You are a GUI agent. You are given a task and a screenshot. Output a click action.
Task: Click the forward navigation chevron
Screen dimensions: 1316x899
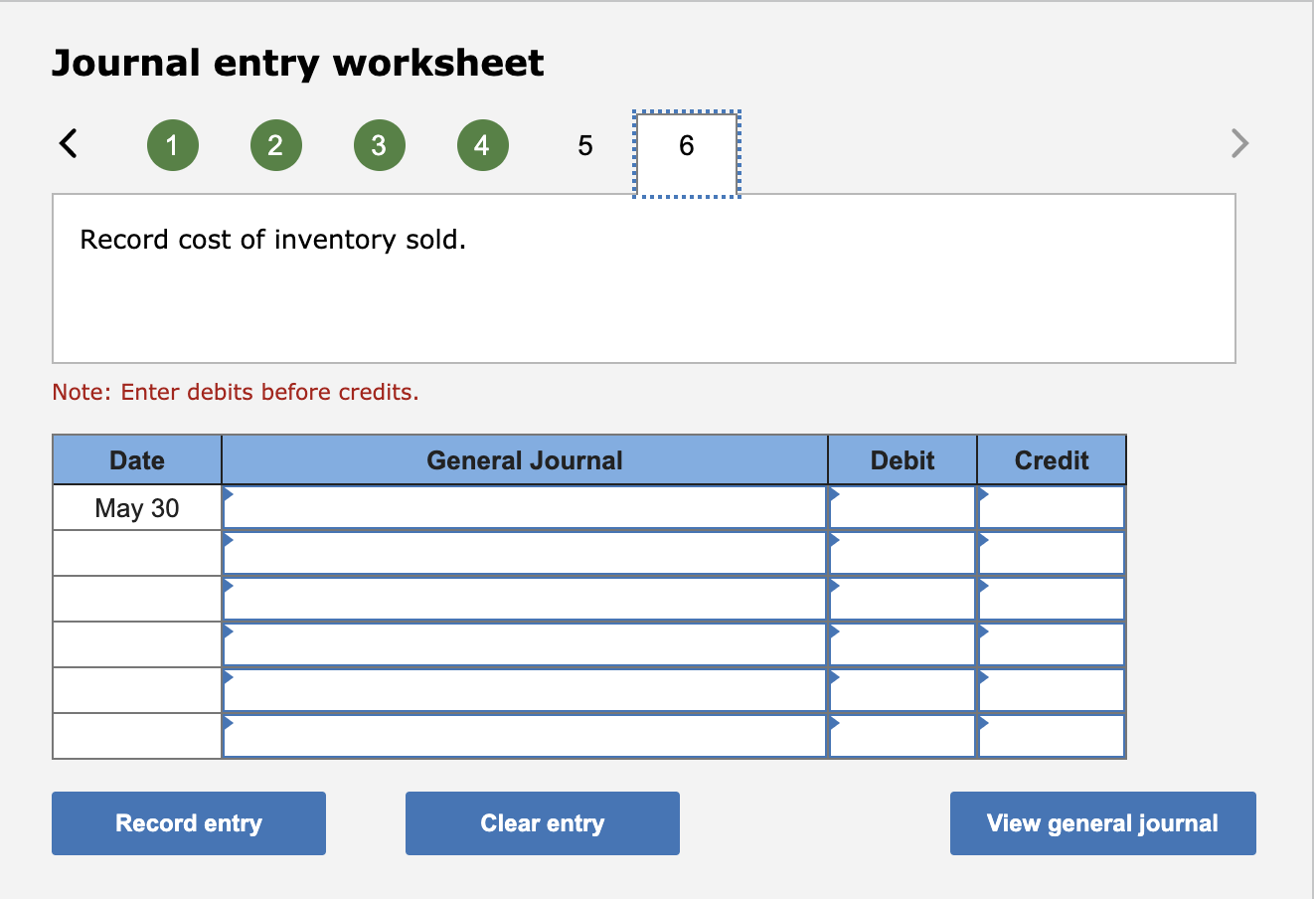point(1238,143)
